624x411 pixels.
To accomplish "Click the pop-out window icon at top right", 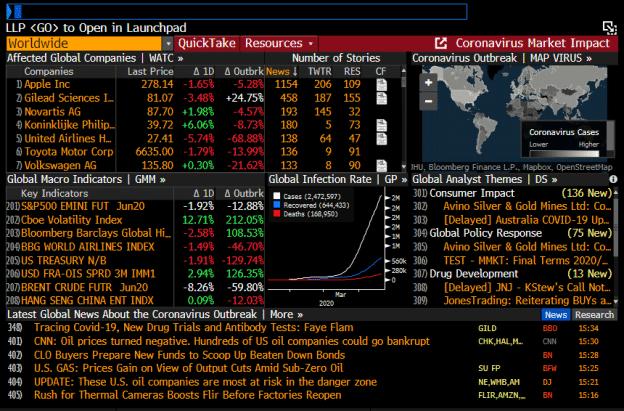I will click(x=610, y=27).
